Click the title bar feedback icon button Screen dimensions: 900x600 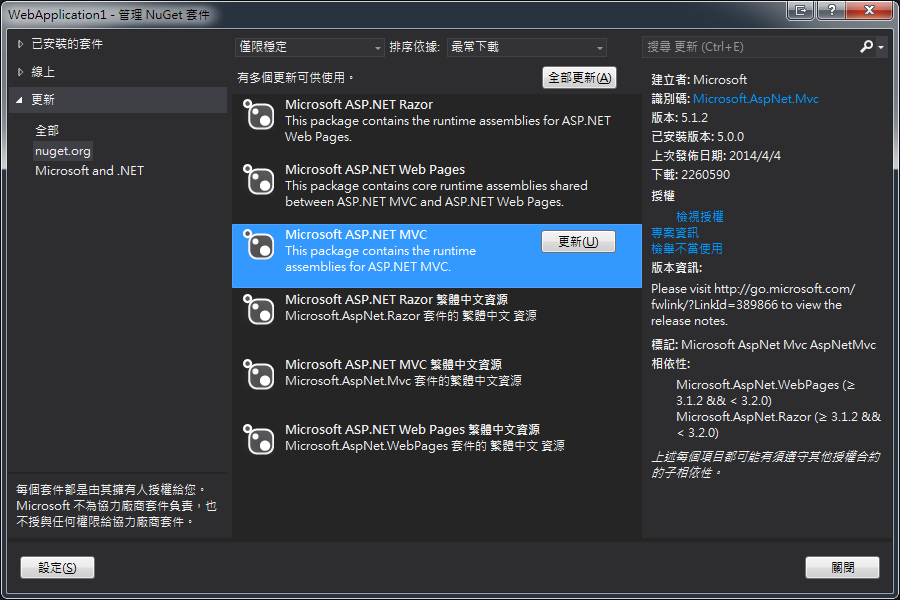coord(801,10)
